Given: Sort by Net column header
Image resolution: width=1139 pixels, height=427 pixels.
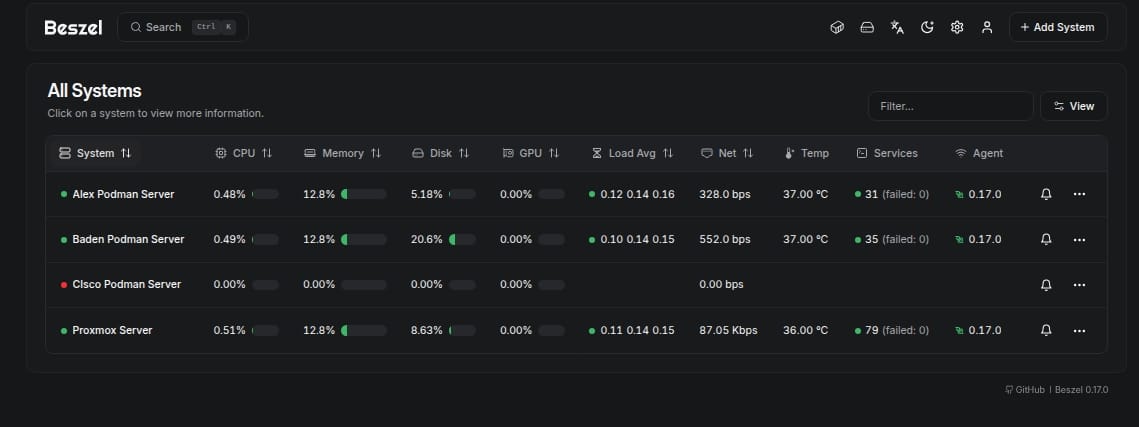Looking at the screenshot, I should click(x=727, y=154).
